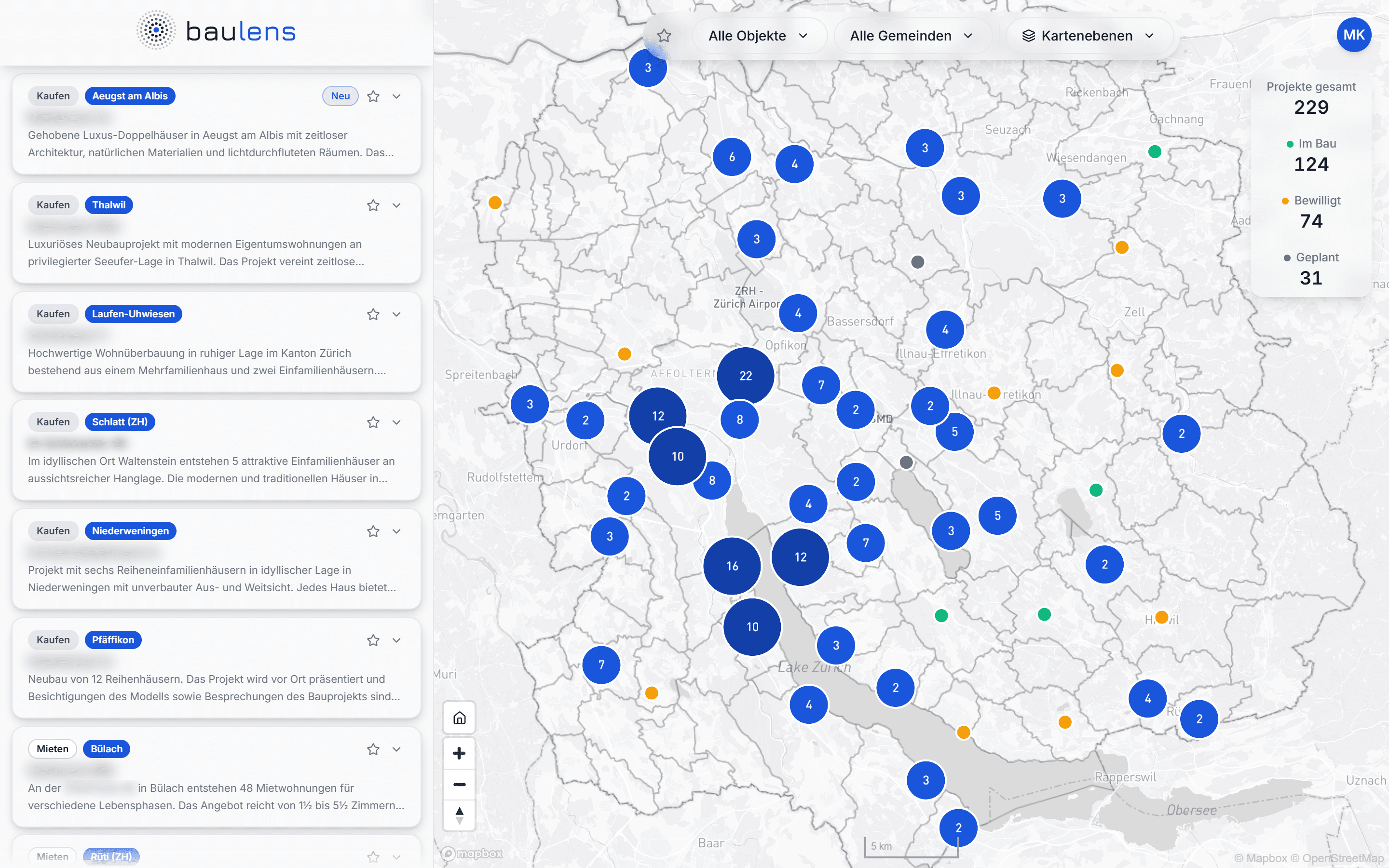
Task: Click the Bewilligt count 74
Action: click(x=1311, y=221)
